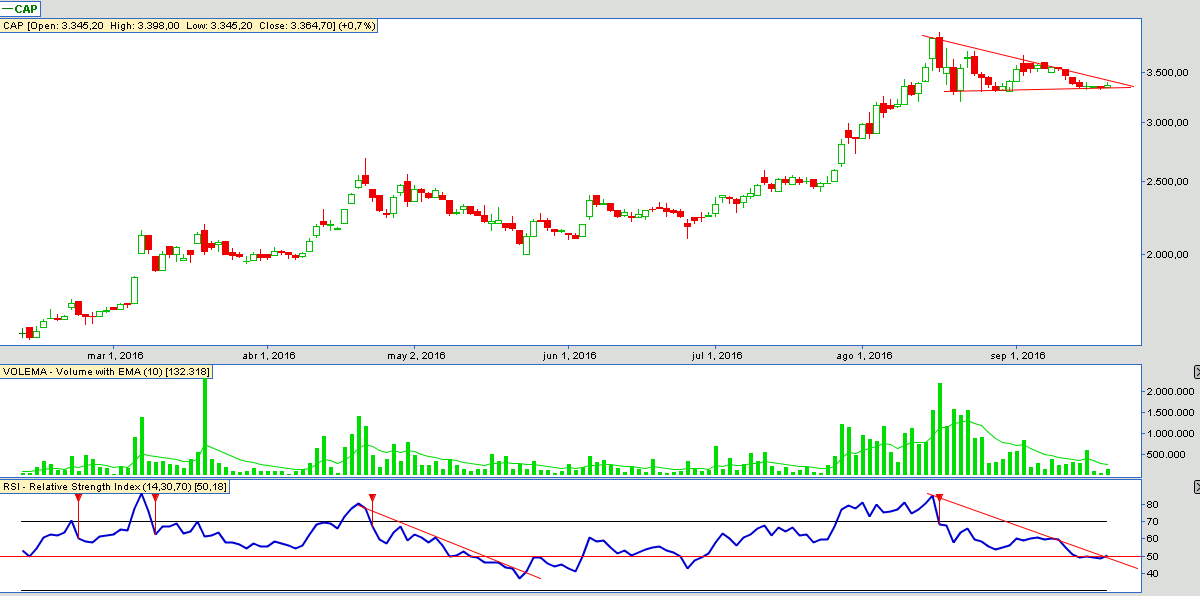The height and width of the screenshot is (596, 1200).
Task: Click the RSI axis value 70
Action: pos(1152,522)
